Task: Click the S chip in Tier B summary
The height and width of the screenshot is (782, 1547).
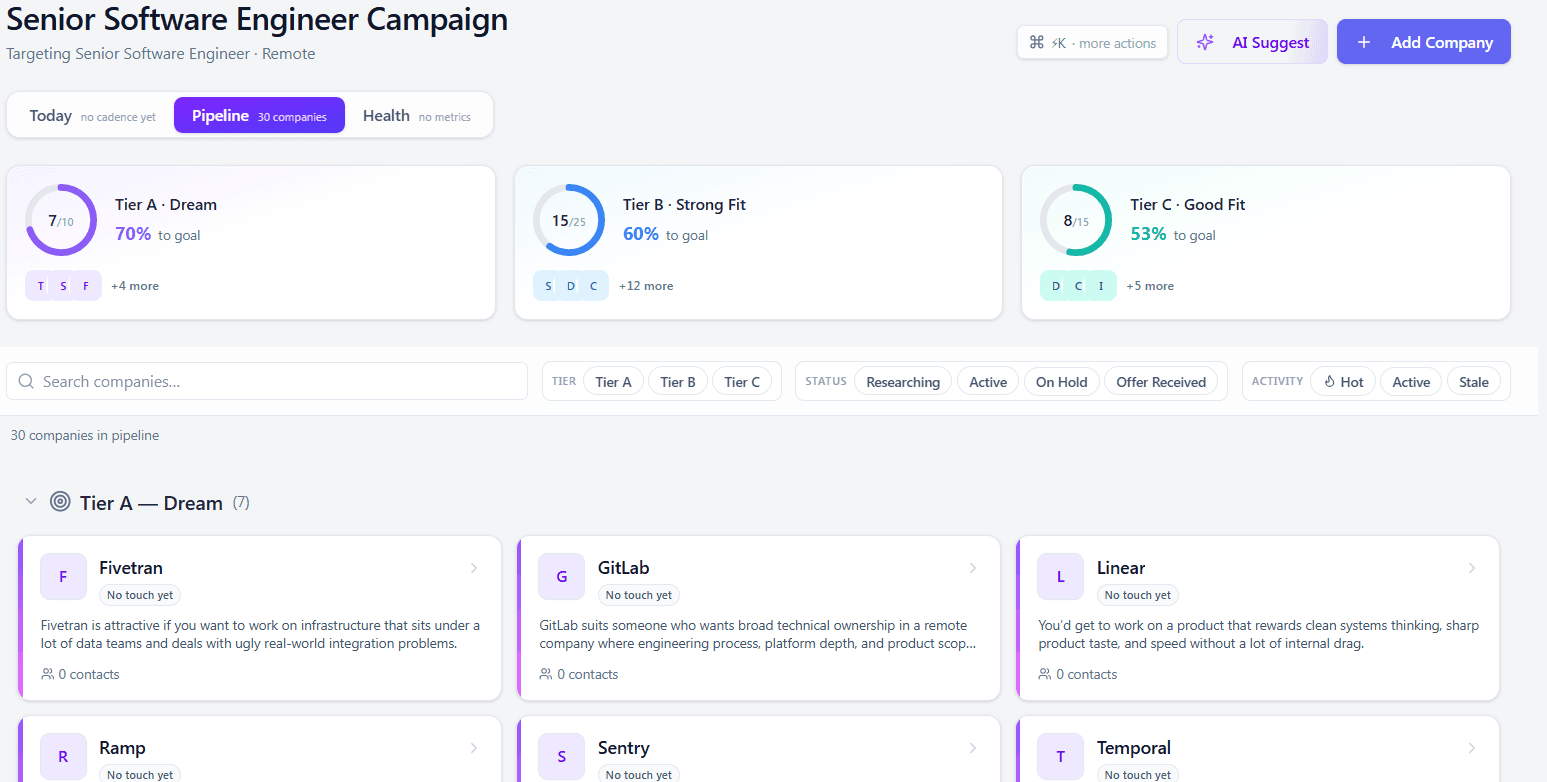Action: point(548,286)
